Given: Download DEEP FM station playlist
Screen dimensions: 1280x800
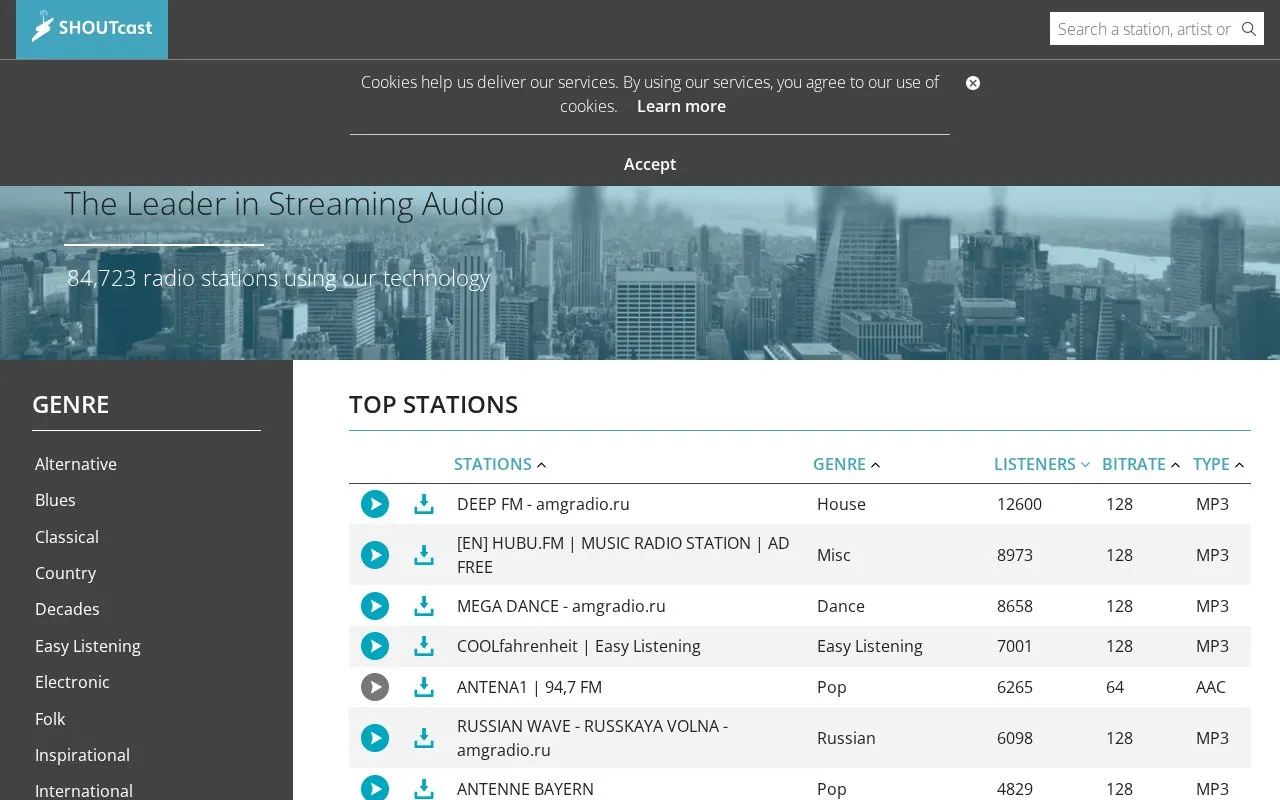Looking at the screenshot, I should (424, 504).
